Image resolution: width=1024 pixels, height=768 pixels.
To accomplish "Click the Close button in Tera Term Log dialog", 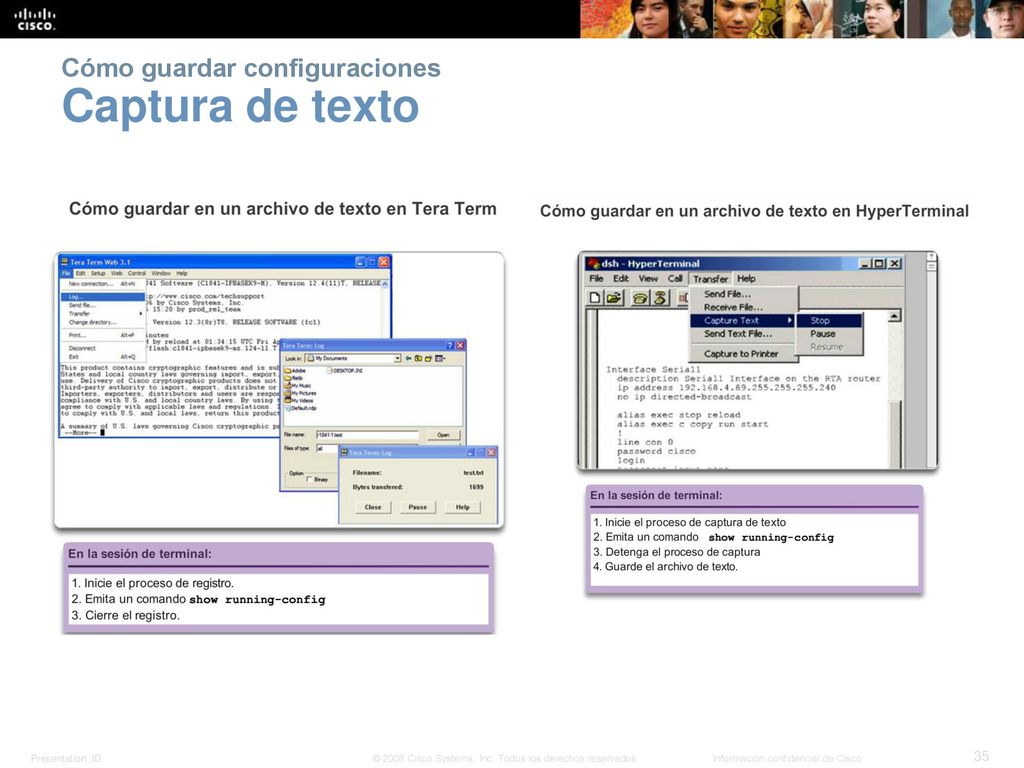I will click(373, 507).
